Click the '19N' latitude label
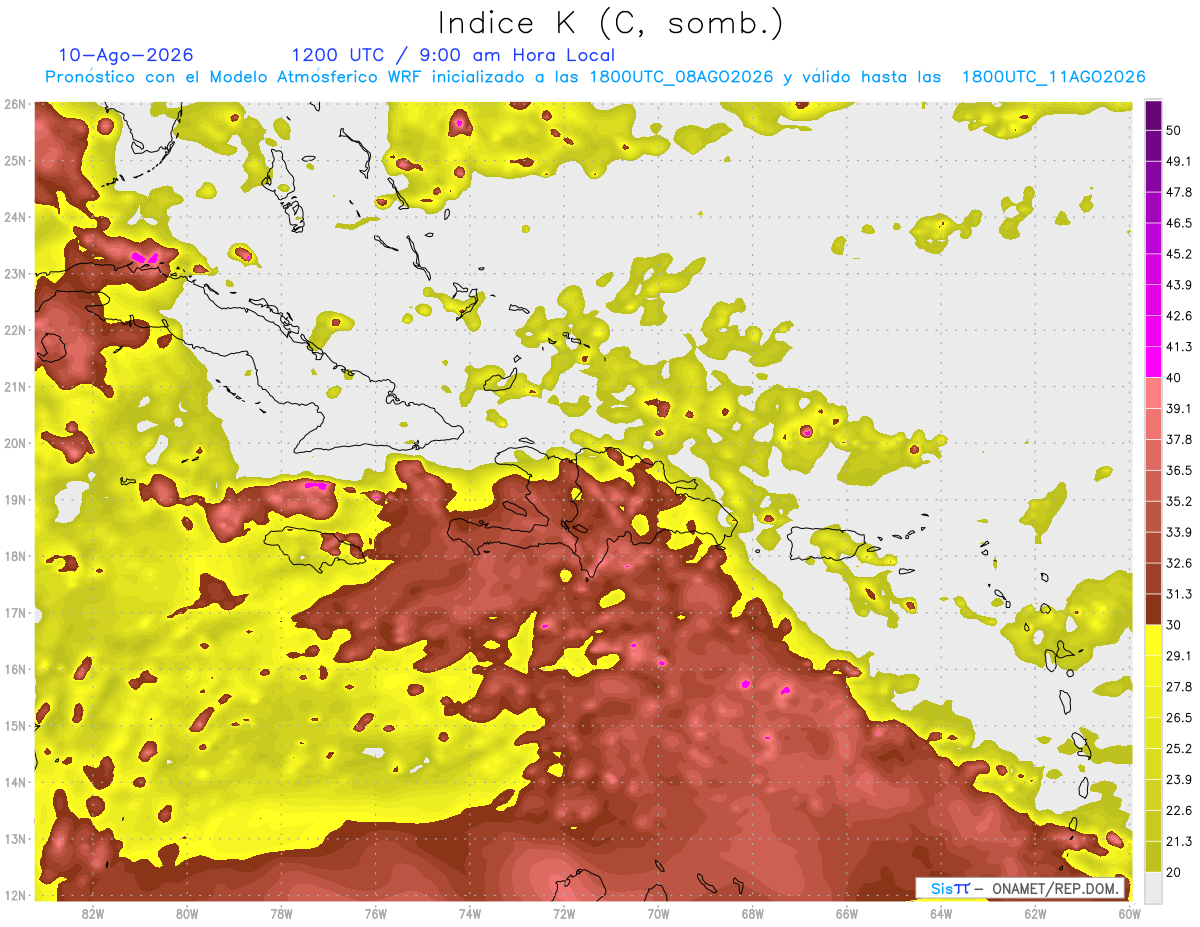The image size is (1200, 927). (x=16, y=499)
